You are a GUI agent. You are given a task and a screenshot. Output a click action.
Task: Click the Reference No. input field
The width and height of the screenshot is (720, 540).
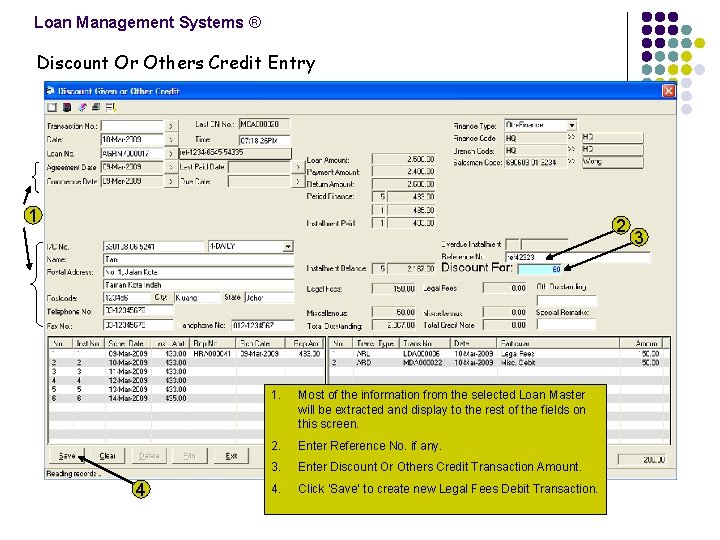click(578, 257)
